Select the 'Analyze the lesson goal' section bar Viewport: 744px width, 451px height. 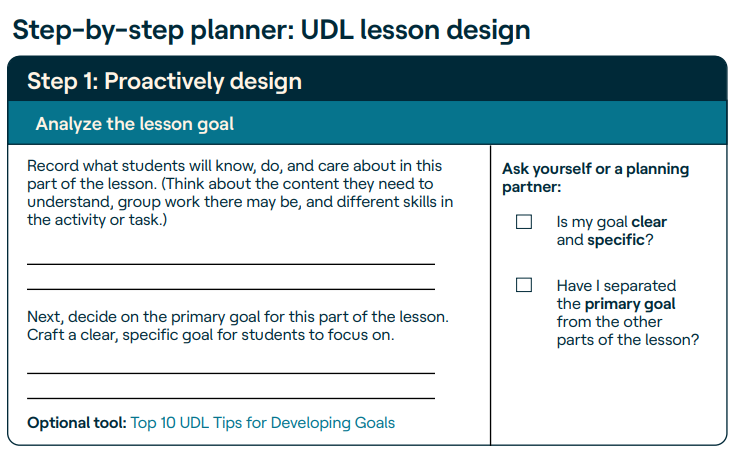[367, 123]
